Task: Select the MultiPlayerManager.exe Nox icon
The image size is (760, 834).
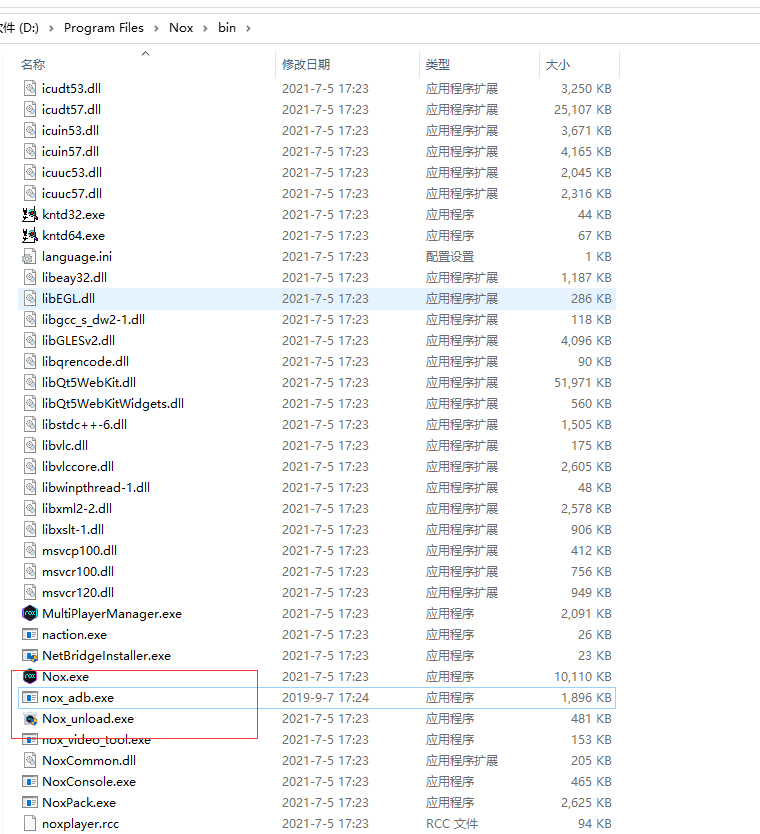Action: (x=30, y=613)
